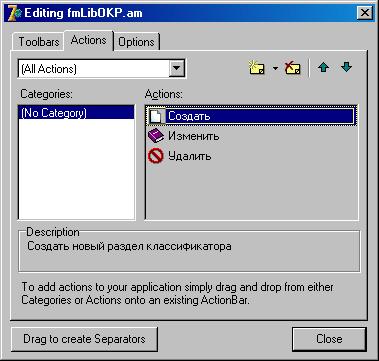Select the Actions tab

(89, 40)
